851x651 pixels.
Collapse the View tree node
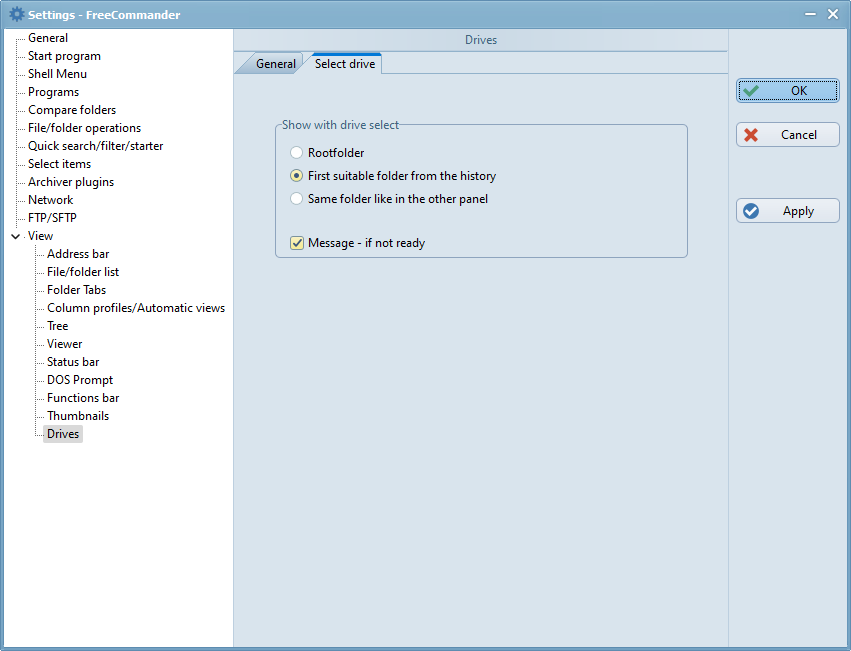(16, 236)
